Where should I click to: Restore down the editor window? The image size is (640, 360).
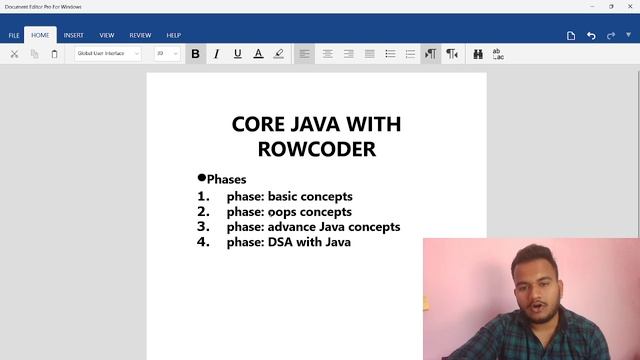[x=611, y=7]
